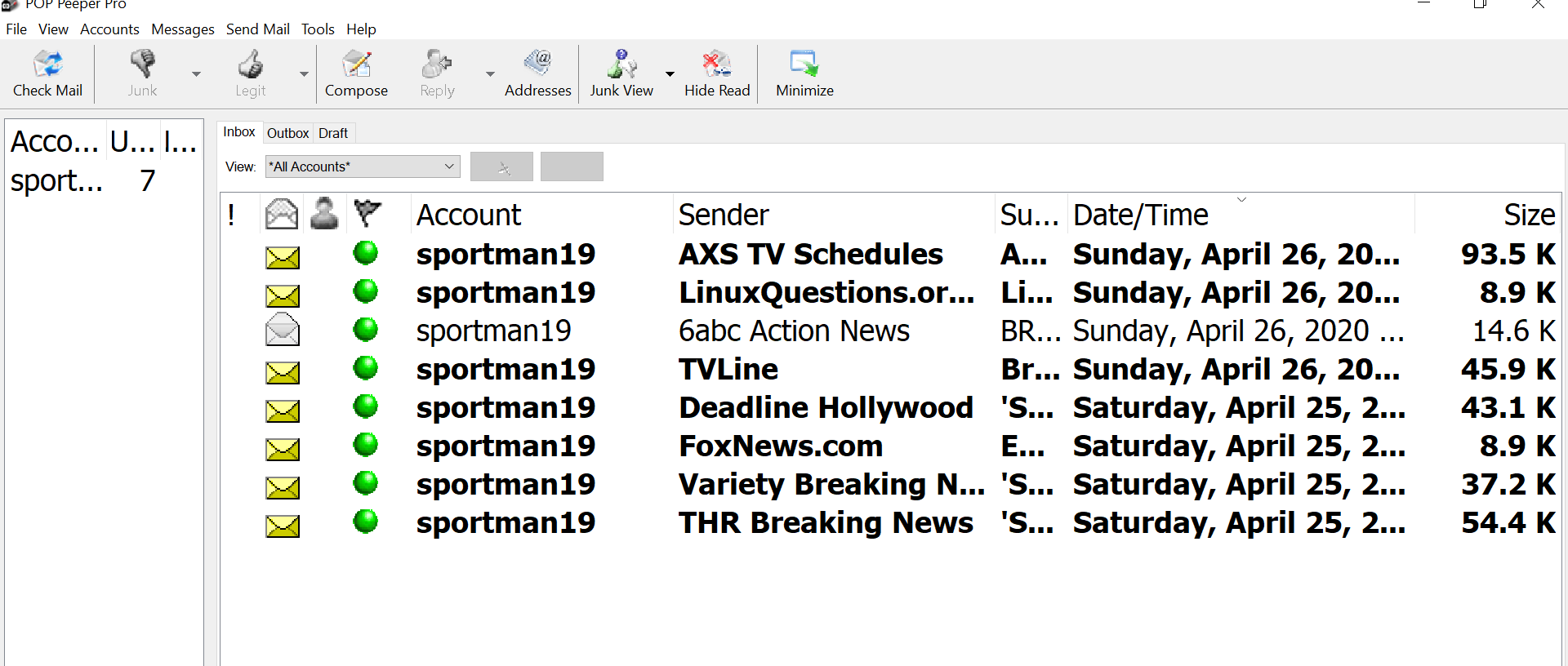1568x666 pixels.
Task: Click the Junk thumbs-down icon
Action: tap(142, 64)
